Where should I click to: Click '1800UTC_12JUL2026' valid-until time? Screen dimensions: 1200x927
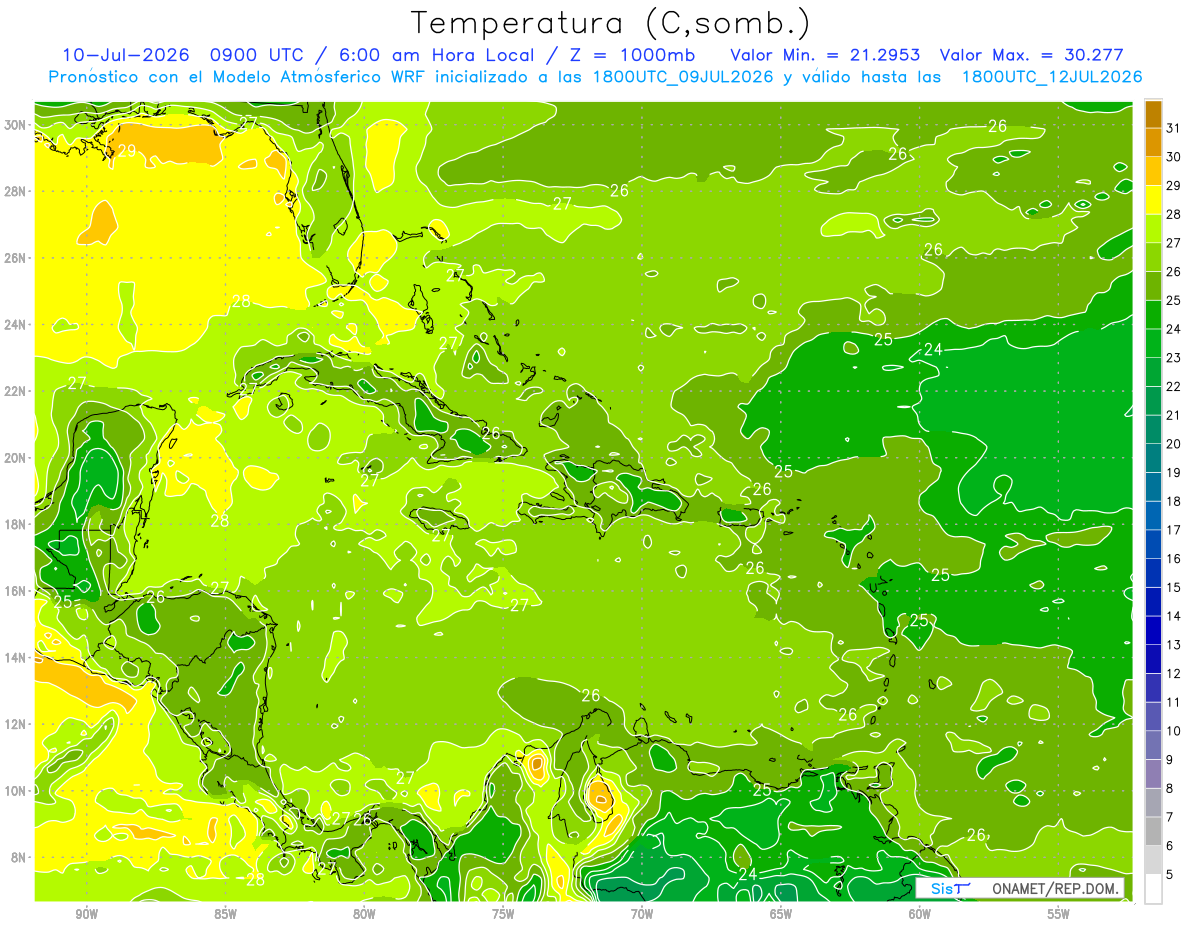click(1051, 77)
